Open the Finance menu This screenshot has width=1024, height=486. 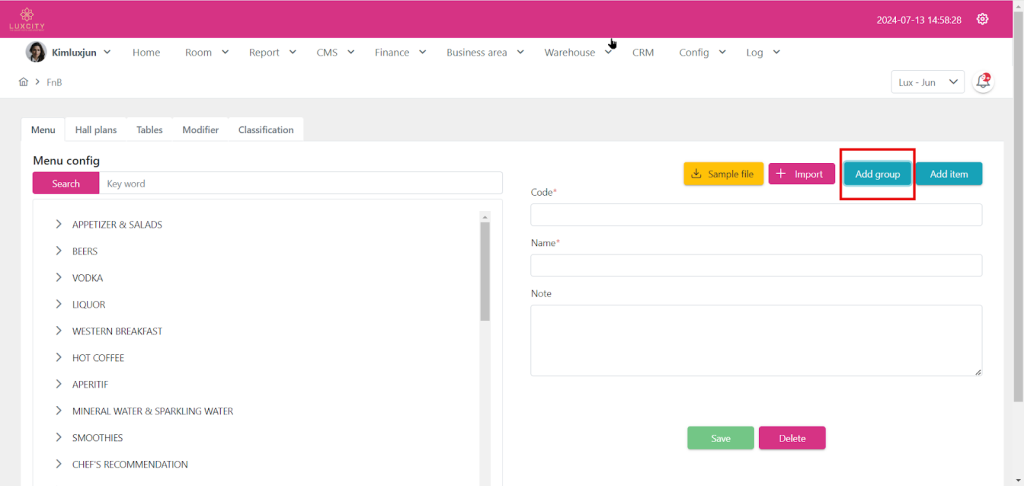[400, 52]
